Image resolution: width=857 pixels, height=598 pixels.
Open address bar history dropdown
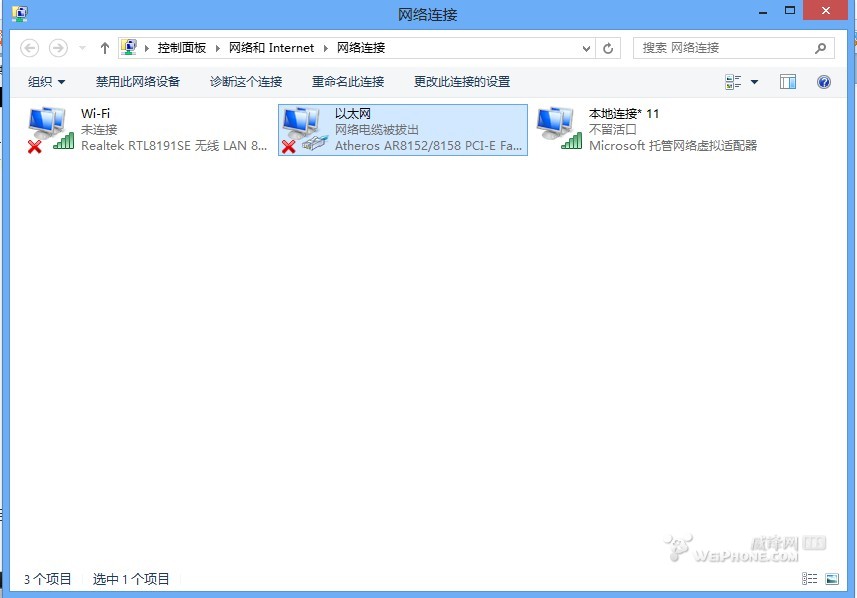pos(586,48)
